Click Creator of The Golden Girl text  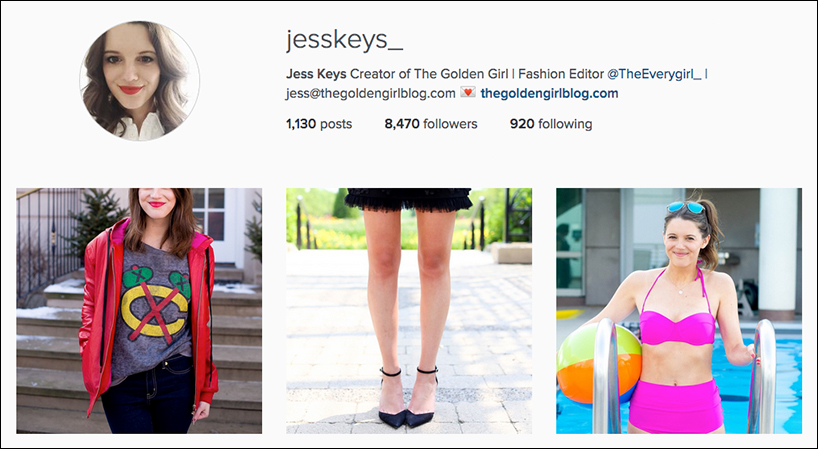coord(428,74)
